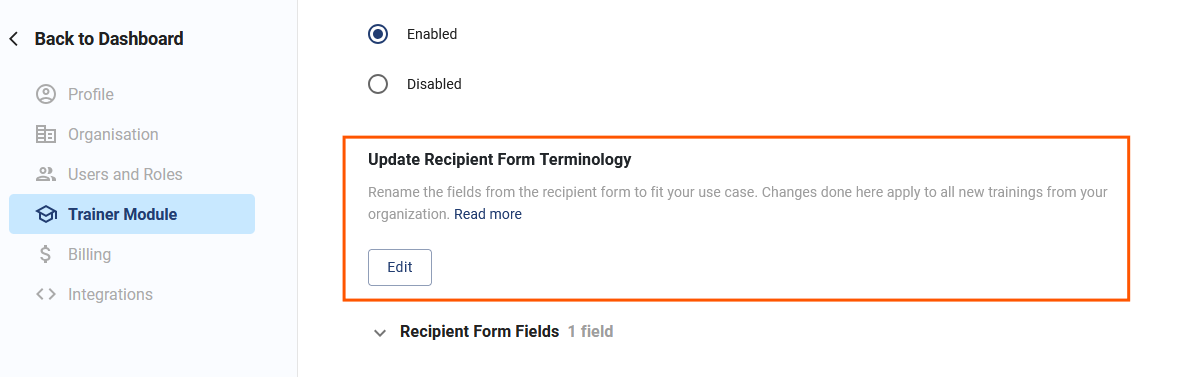This screenshot has width=1179, height=377.
Task: Click the Organisation building icon
Action: 46,135
